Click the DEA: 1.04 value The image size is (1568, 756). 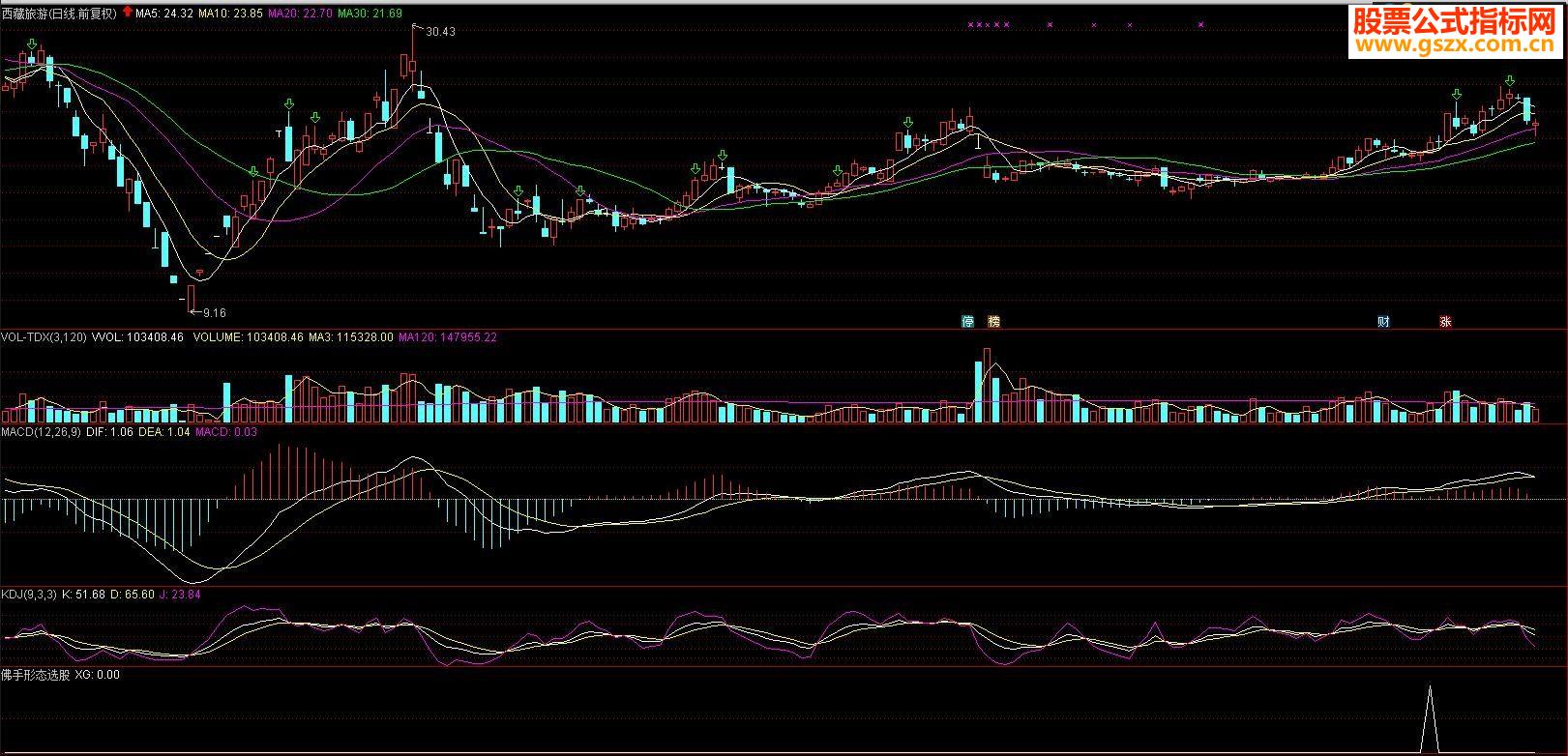coord(164,432)
